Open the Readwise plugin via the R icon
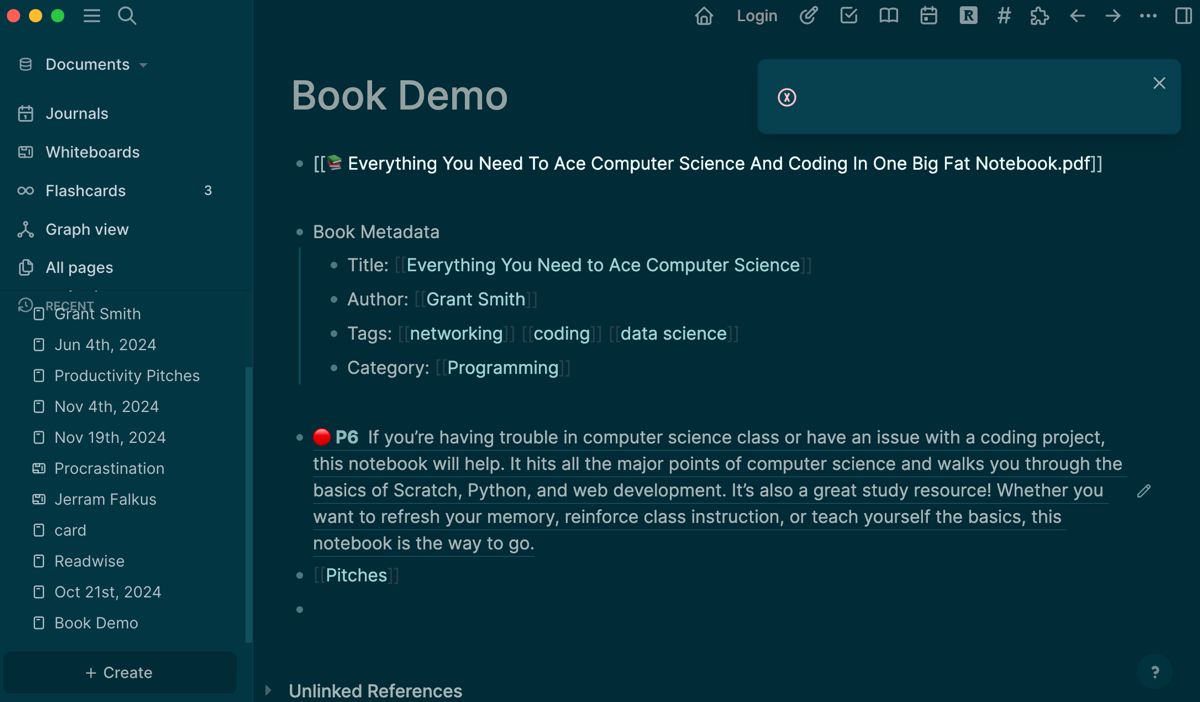This screenshot has height=702, width=1200. [x=968, y=16]
